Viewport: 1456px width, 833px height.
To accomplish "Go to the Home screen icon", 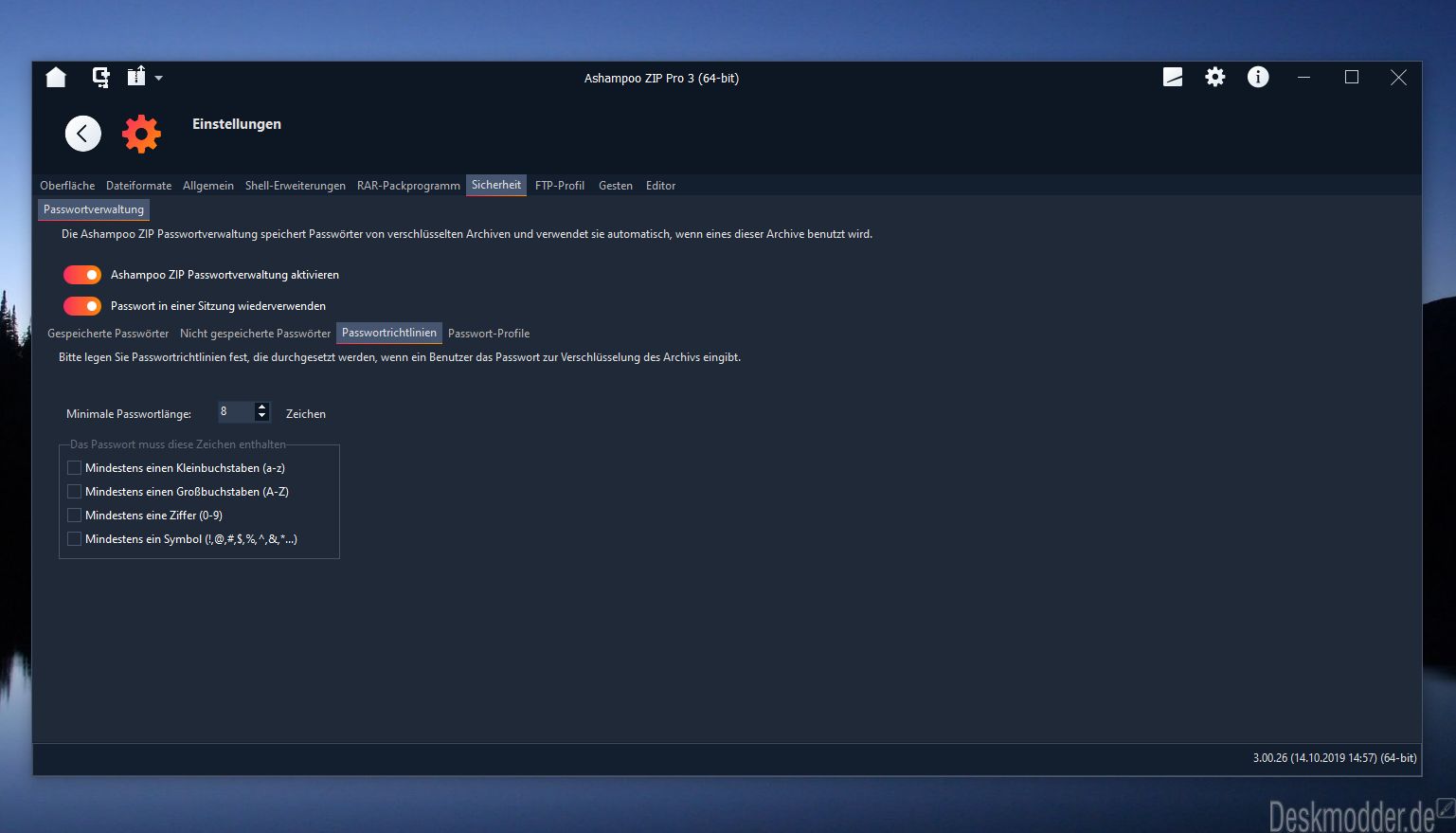I will [56, 78].
